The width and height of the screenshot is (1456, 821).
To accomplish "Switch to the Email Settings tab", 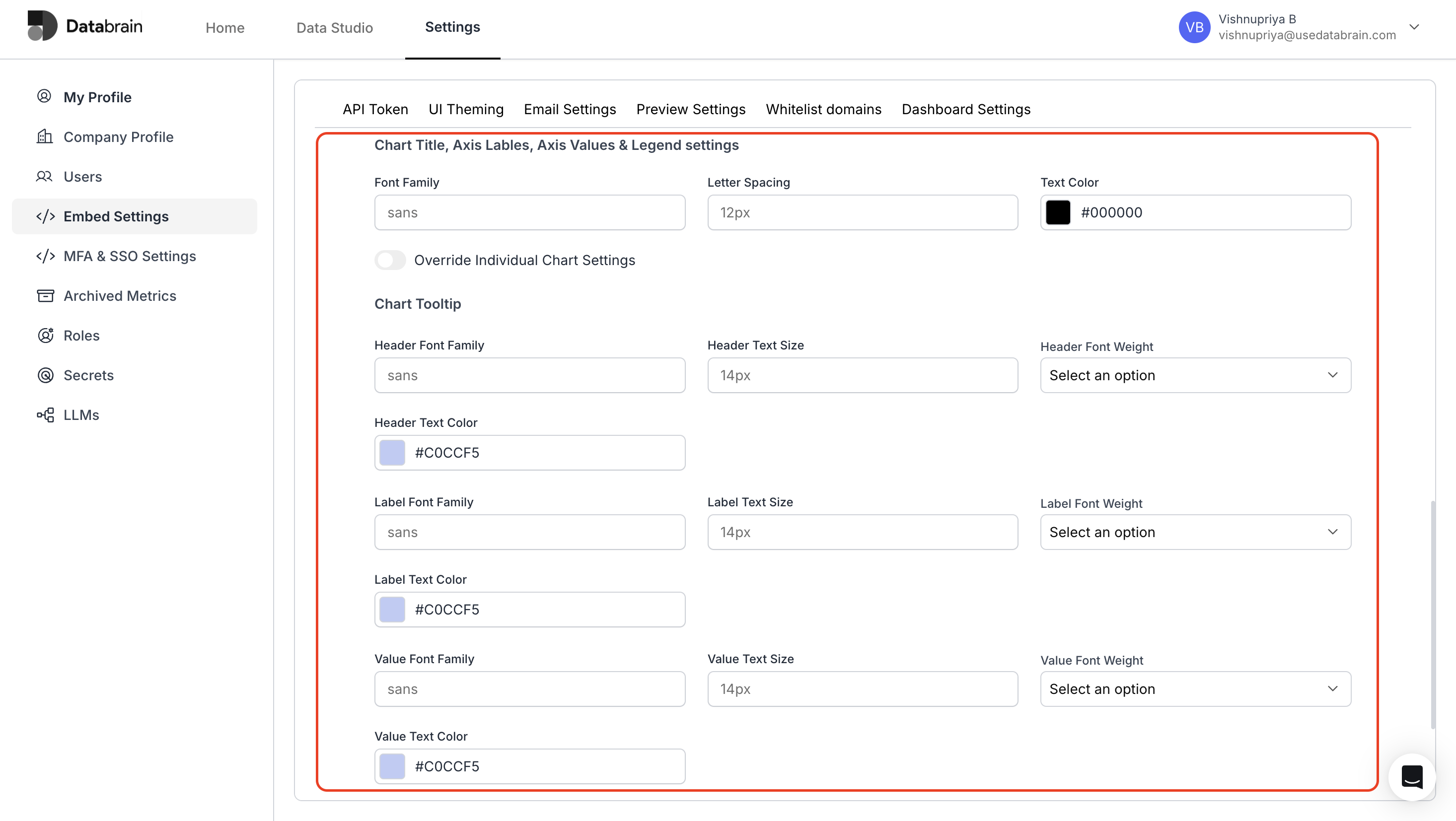I will pyautogui.click(x=570, y=109).
